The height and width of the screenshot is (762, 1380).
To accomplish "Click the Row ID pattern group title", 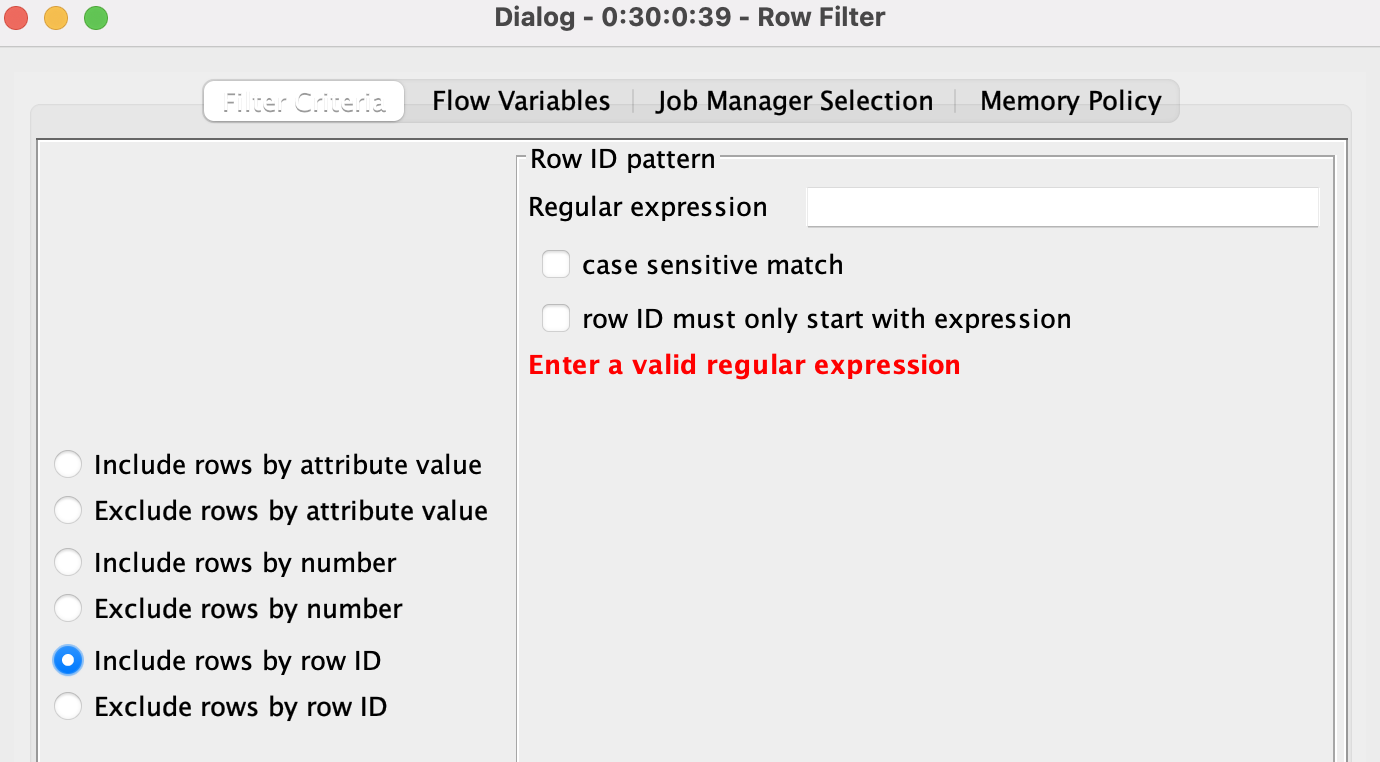I will [622, 159].
